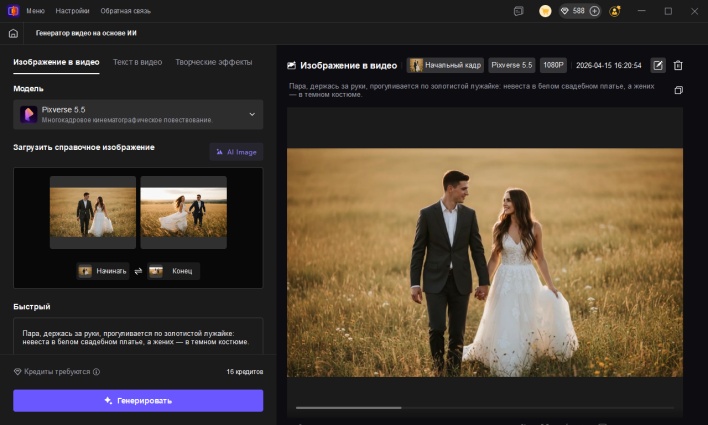Open the Меню menu

(x=35, y=11)
